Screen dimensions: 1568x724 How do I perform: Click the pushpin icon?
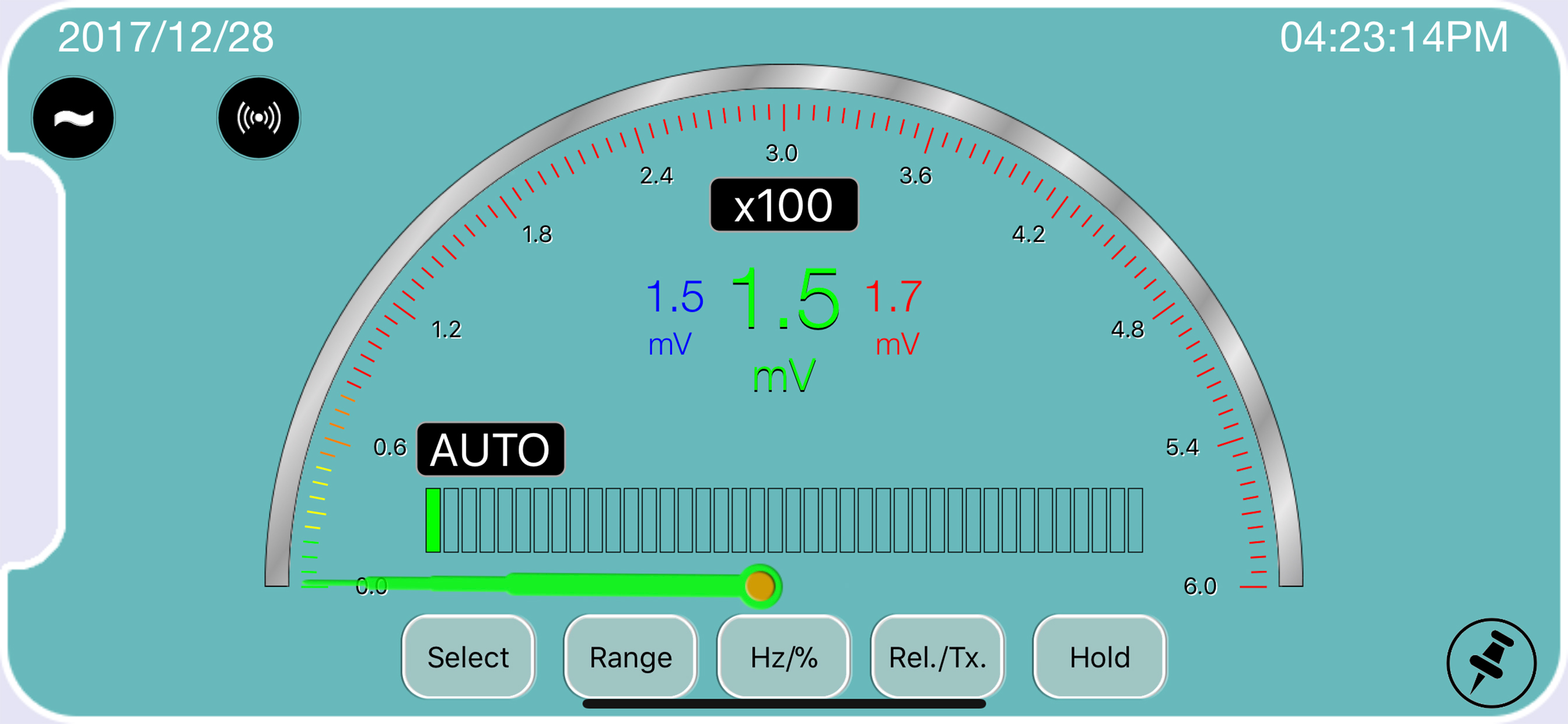click(x=1490, y=663)
